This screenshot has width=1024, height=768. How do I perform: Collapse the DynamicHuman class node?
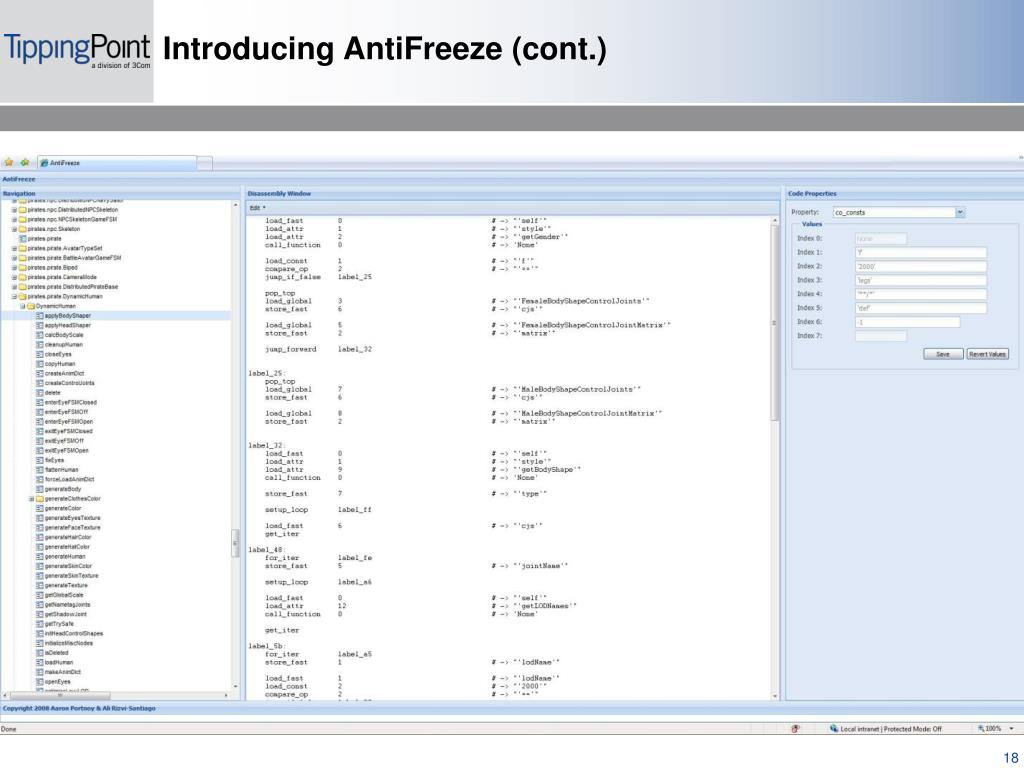[22, 306]
